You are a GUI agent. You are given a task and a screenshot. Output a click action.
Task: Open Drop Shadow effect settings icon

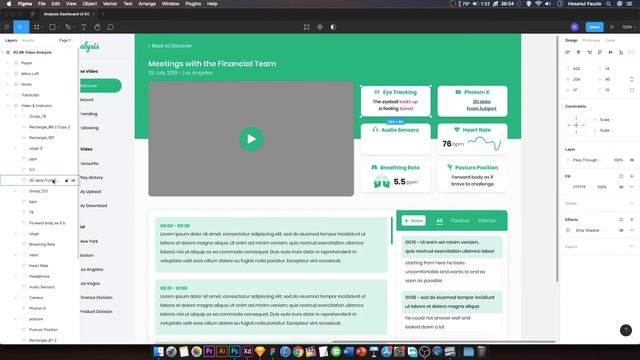pos(568,230)
